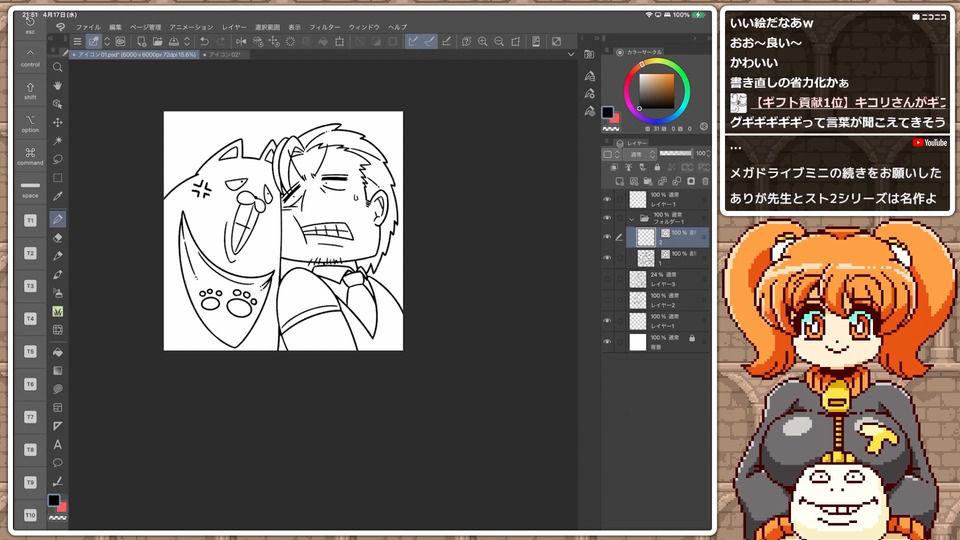Screen dimensions: 960x540
Task: Choose the Text tool
Action: pyautogui.click(x=58, y=444)
